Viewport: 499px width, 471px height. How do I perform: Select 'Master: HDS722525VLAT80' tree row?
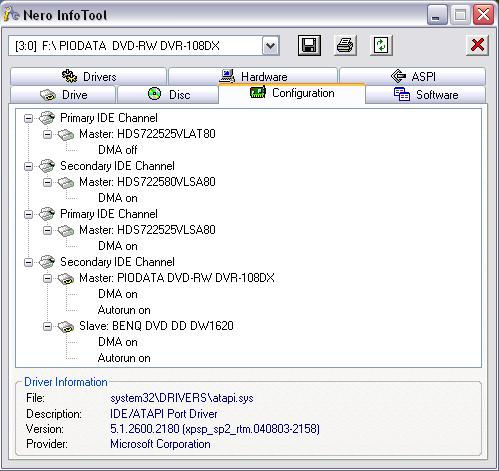(x=147, y=134)
